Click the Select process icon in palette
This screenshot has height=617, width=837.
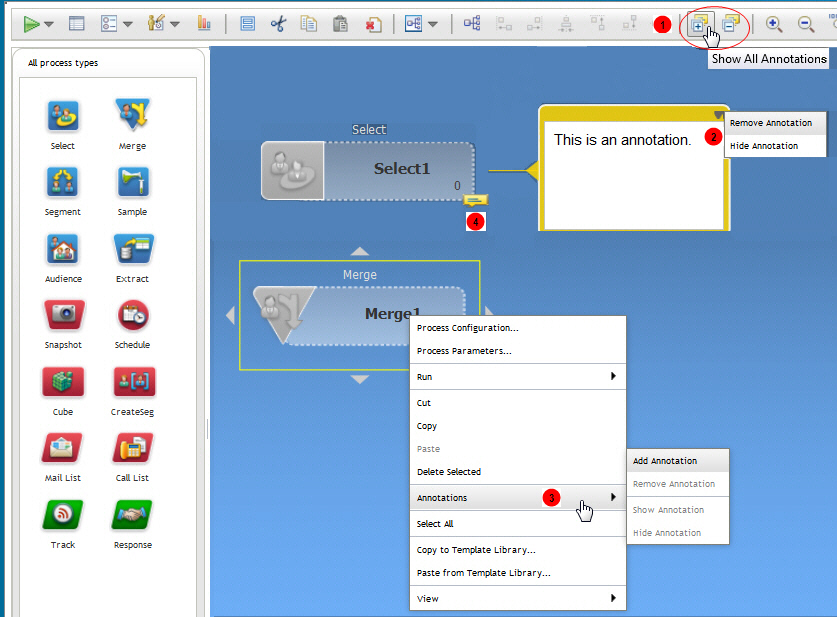click(x=63, y=115)
